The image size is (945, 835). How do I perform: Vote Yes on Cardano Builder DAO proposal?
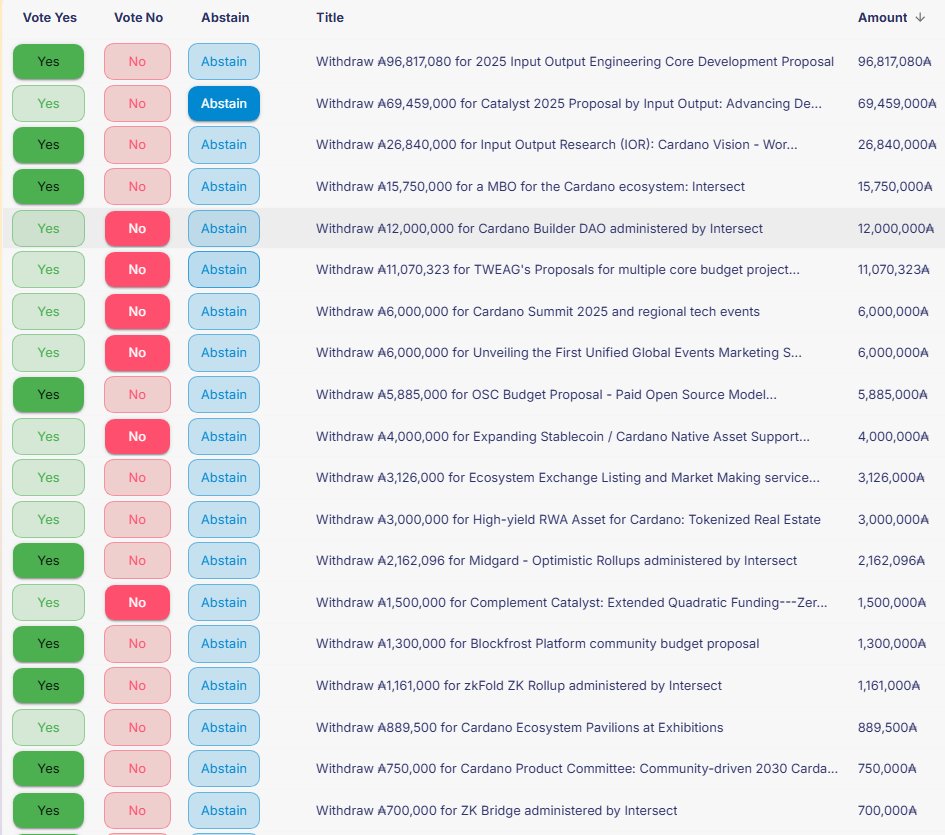click(x=48, y=228)
